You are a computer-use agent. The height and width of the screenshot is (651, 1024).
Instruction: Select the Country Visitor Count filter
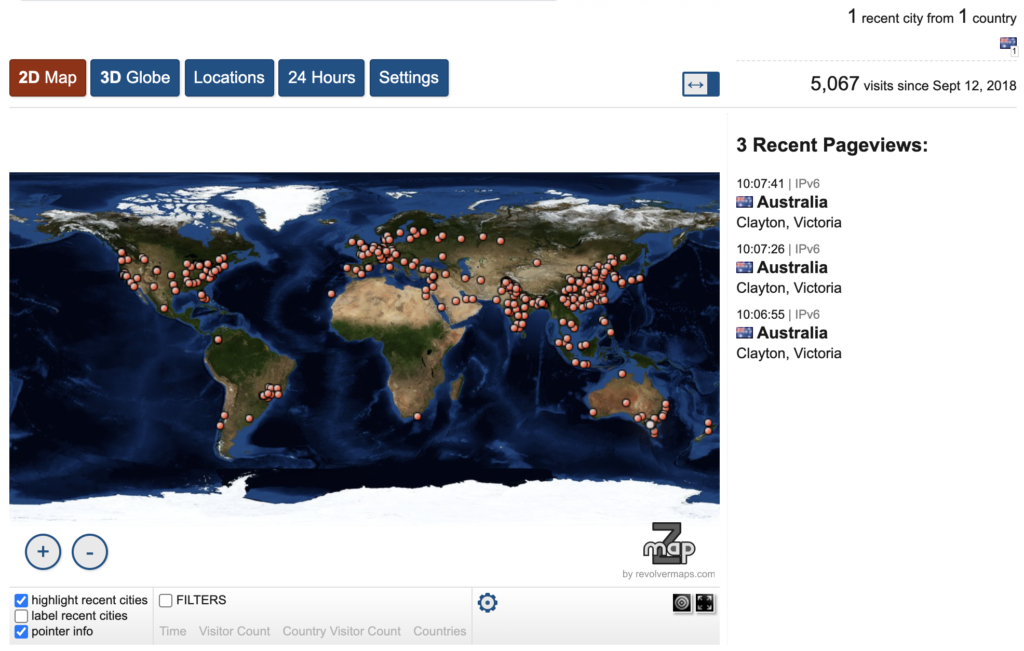click(x=341, y=631)
